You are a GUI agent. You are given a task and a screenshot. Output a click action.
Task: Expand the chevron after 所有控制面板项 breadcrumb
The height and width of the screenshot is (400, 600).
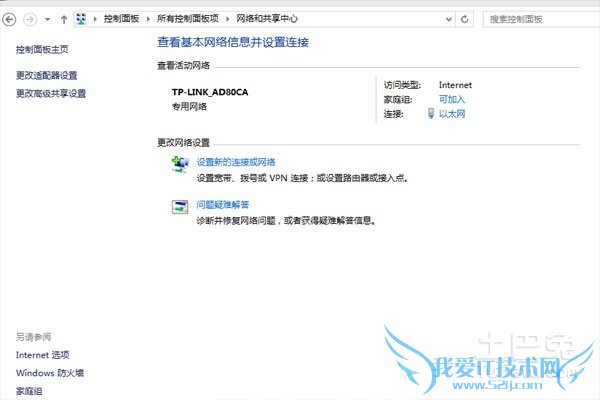228,19
